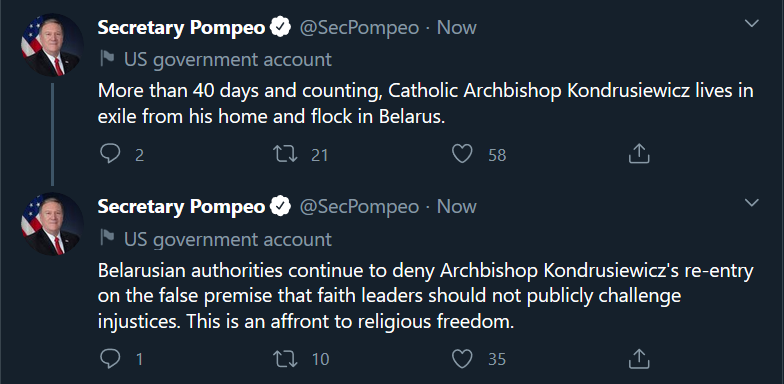Select the verified badge beside name in second tweet
Screen dimensions: 784x384
[x=280, y=206]
